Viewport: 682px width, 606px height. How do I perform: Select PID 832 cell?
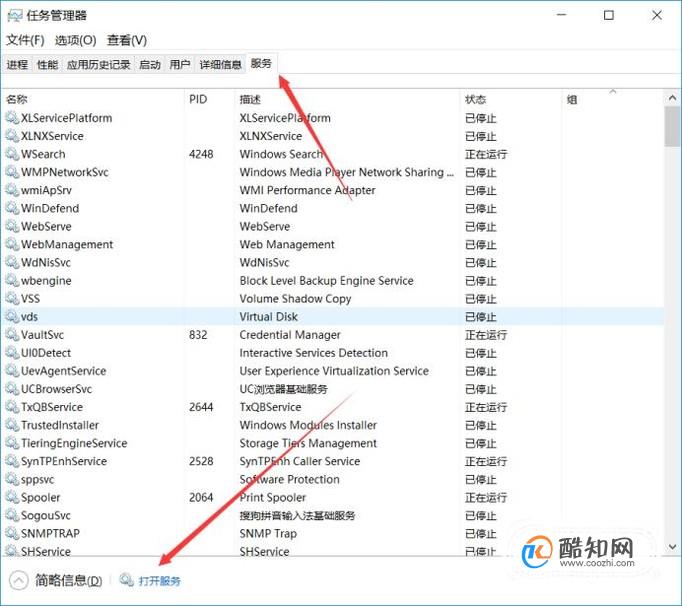point(198,335)
